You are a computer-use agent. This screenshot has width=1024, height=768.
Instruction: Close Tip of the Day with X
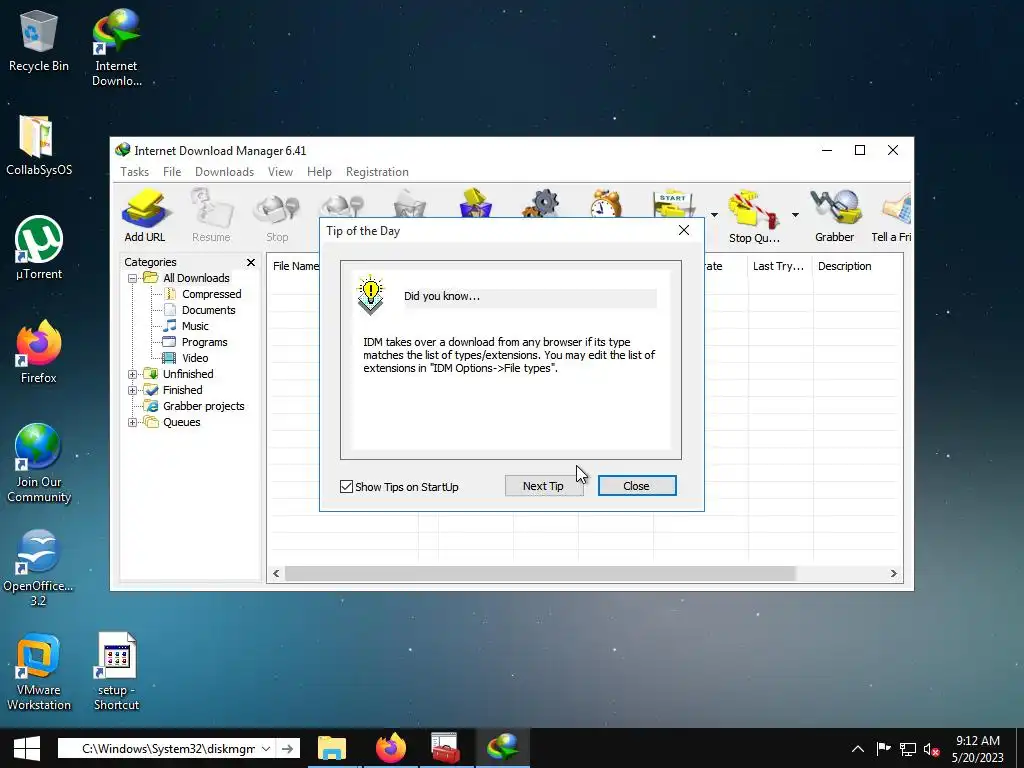(684, 231)
